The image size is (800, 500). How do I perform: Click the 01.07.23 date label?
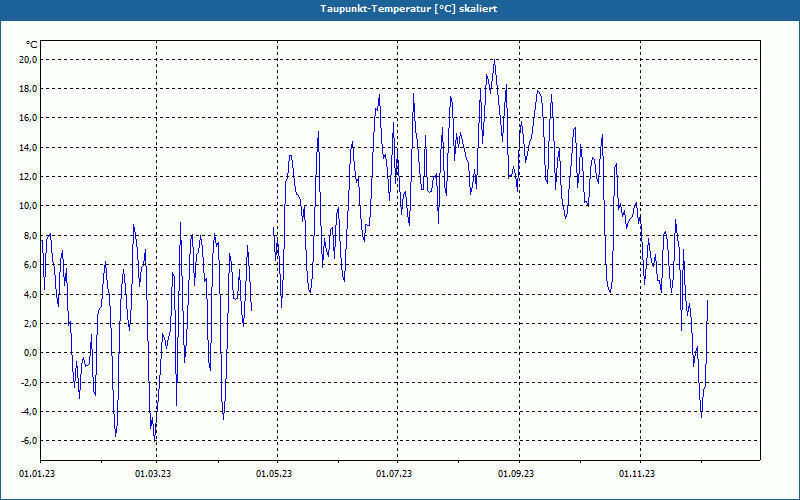click(x=394, y=474)
